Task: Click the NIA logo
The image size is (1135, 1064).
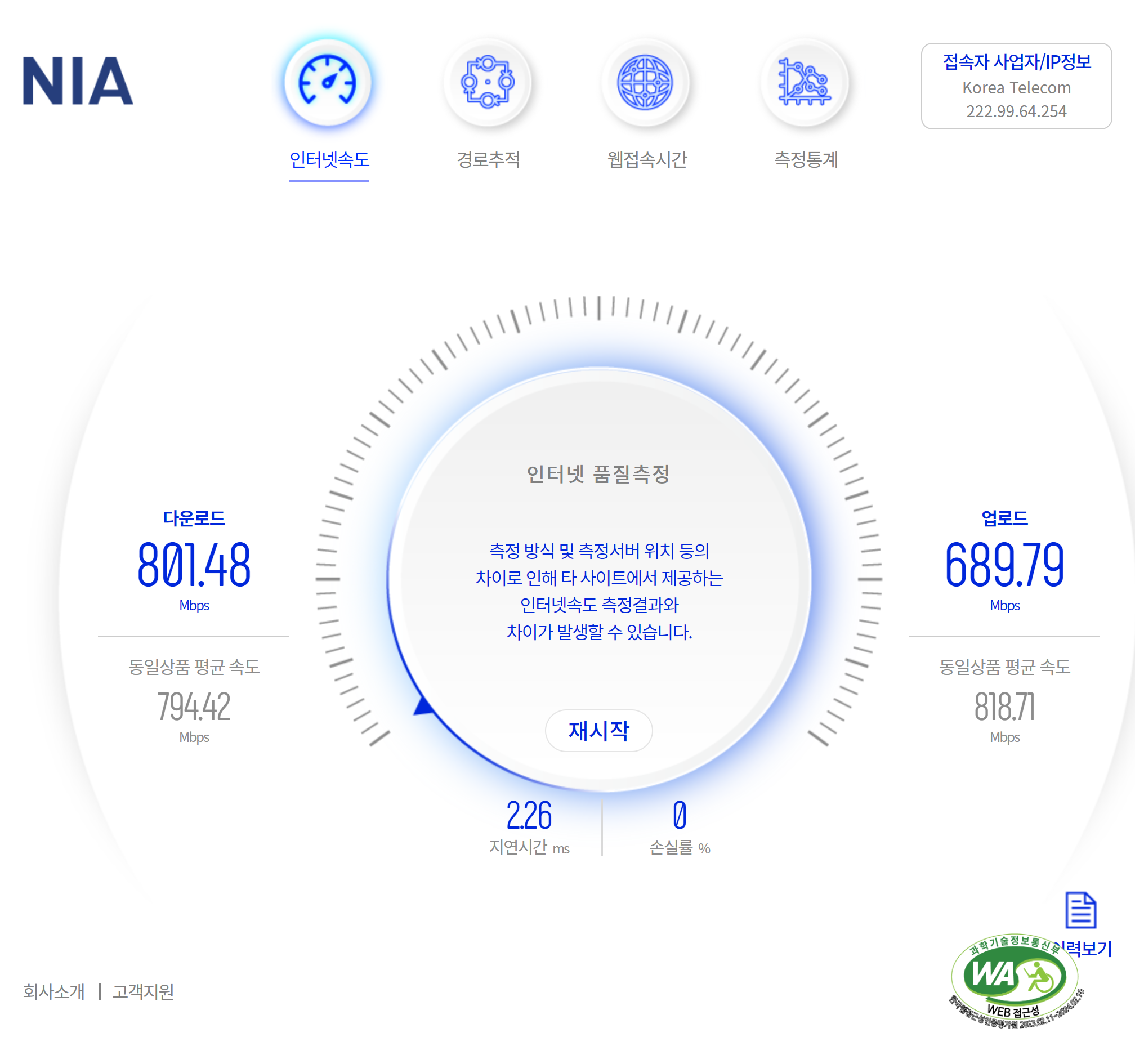Action: click(78, 81)
